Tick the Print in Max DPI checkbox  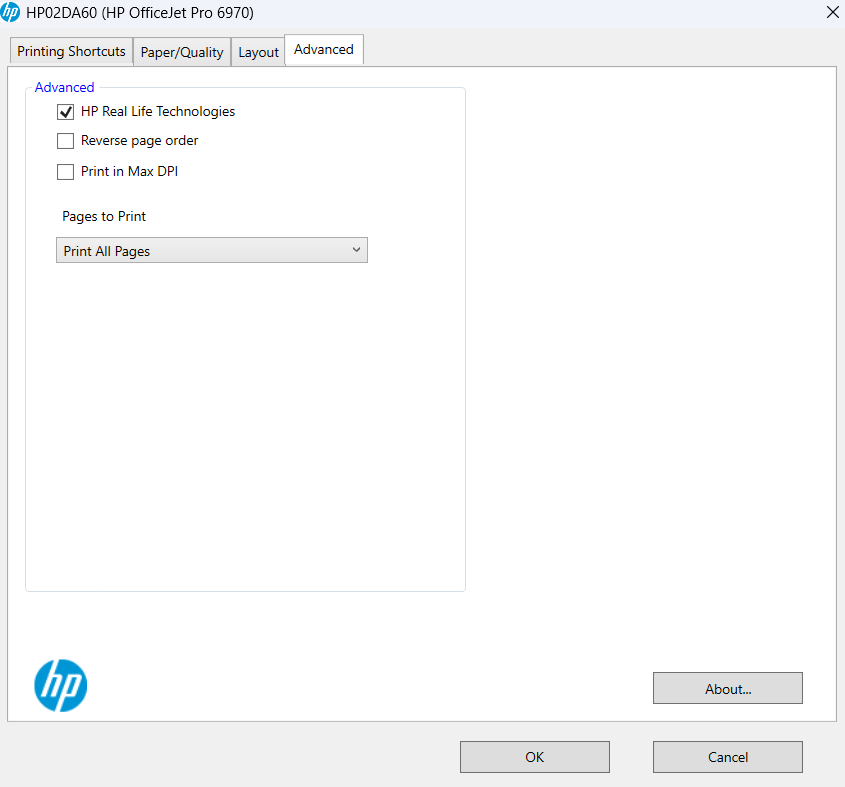pyautogui.click(x=66, y=172)
